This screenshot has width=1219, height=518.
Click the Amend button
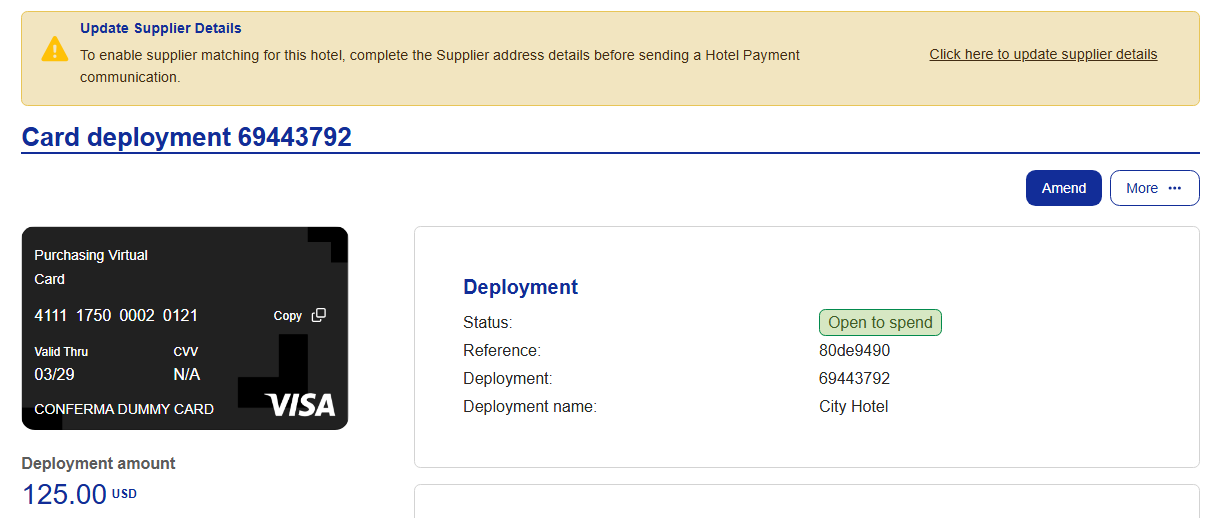[1064, 188]
